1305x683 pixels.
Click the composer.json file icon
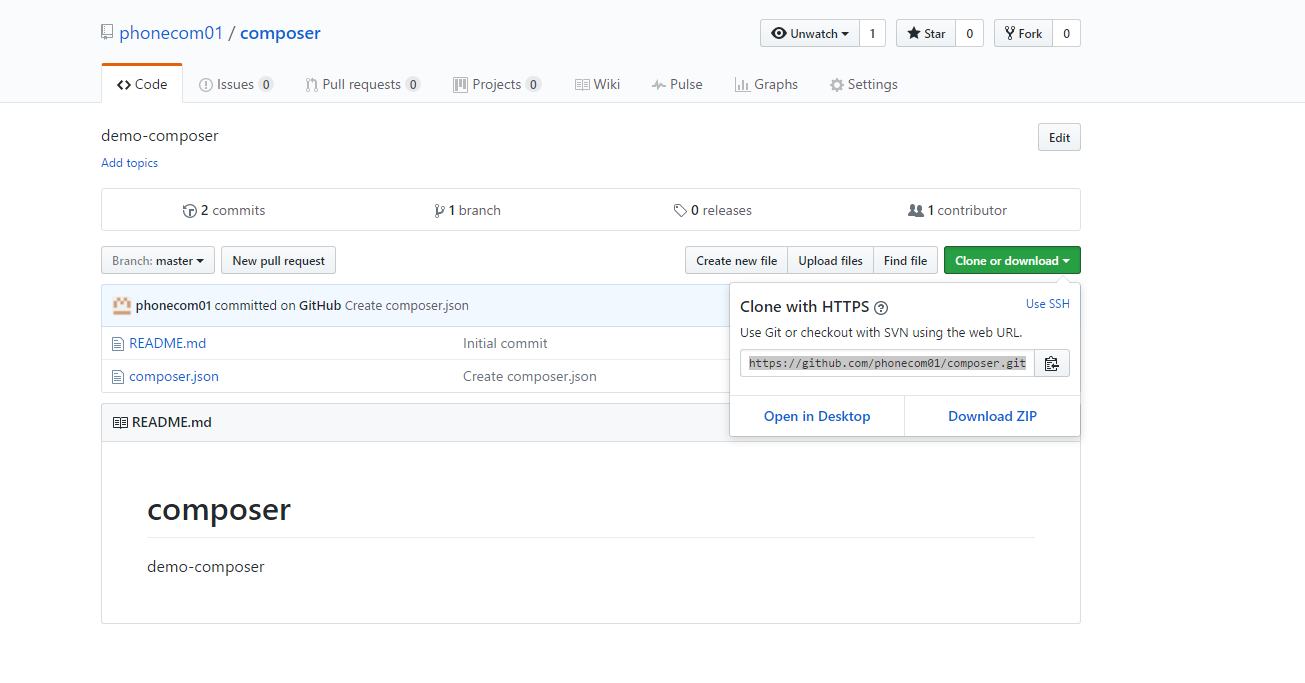click(x=118, y=377)
